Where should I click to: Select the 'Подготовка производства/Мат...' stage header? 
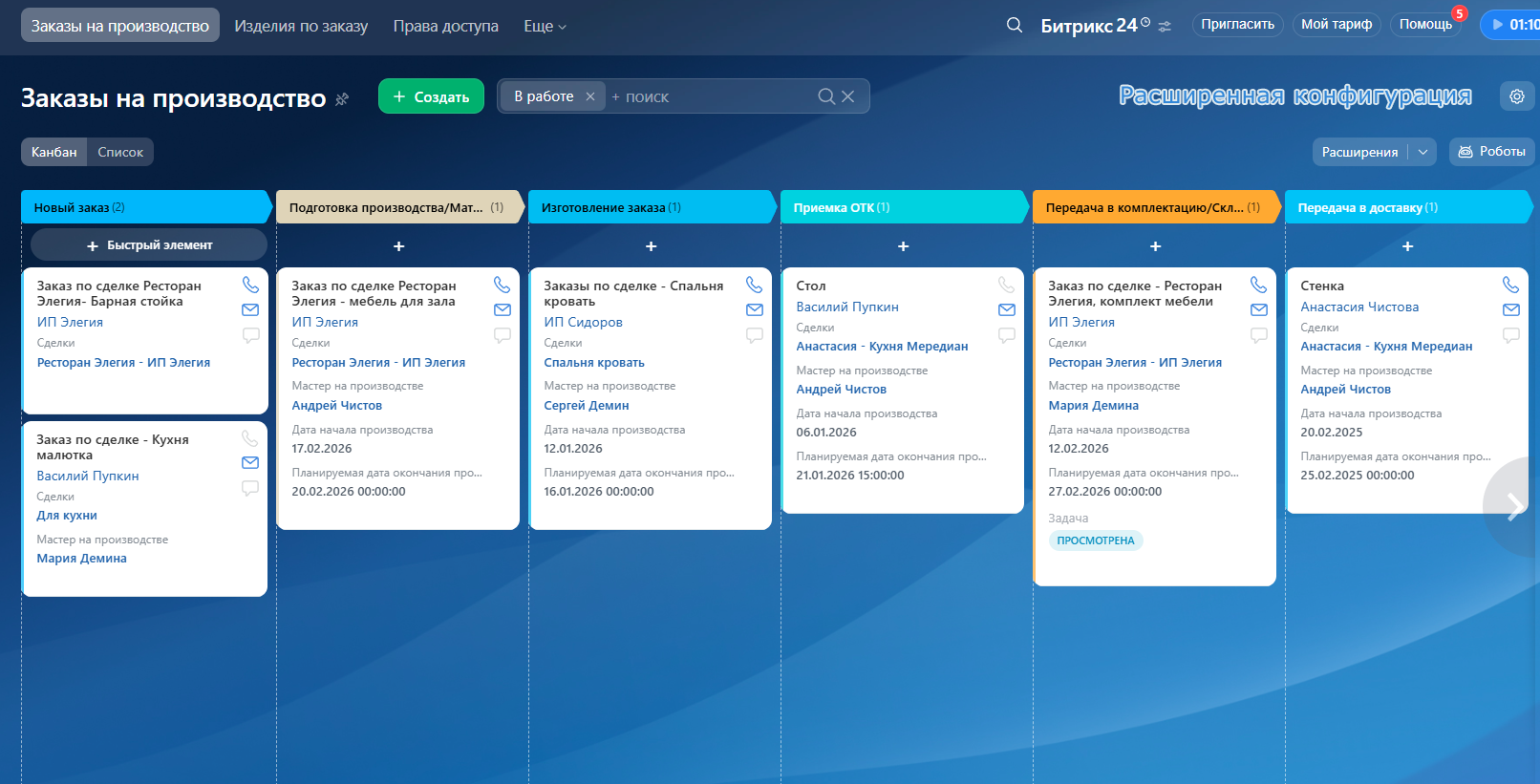(x=399, y=207)
